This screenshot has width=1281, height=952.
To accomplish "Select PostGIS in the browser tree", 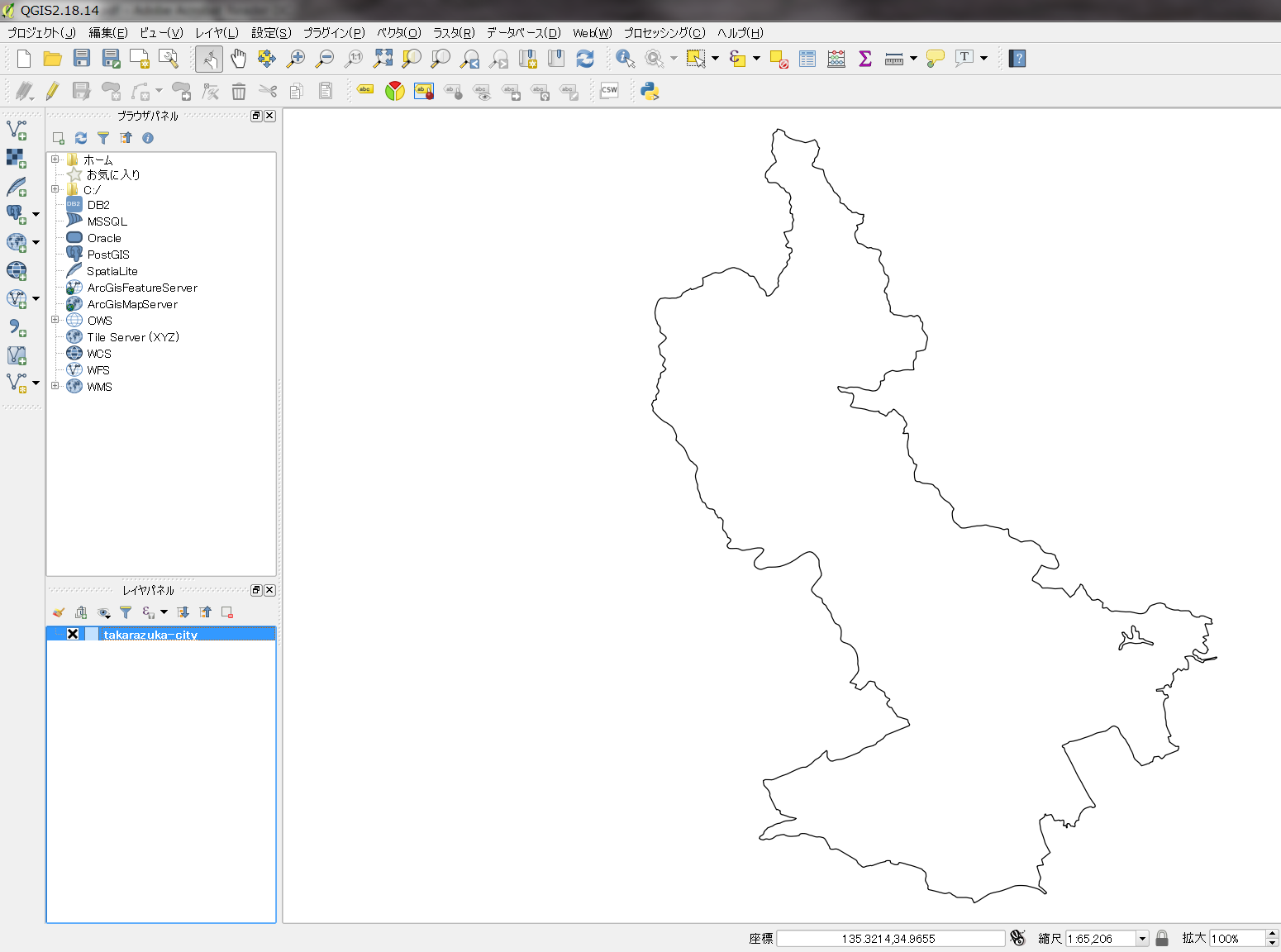I will 108,255.
